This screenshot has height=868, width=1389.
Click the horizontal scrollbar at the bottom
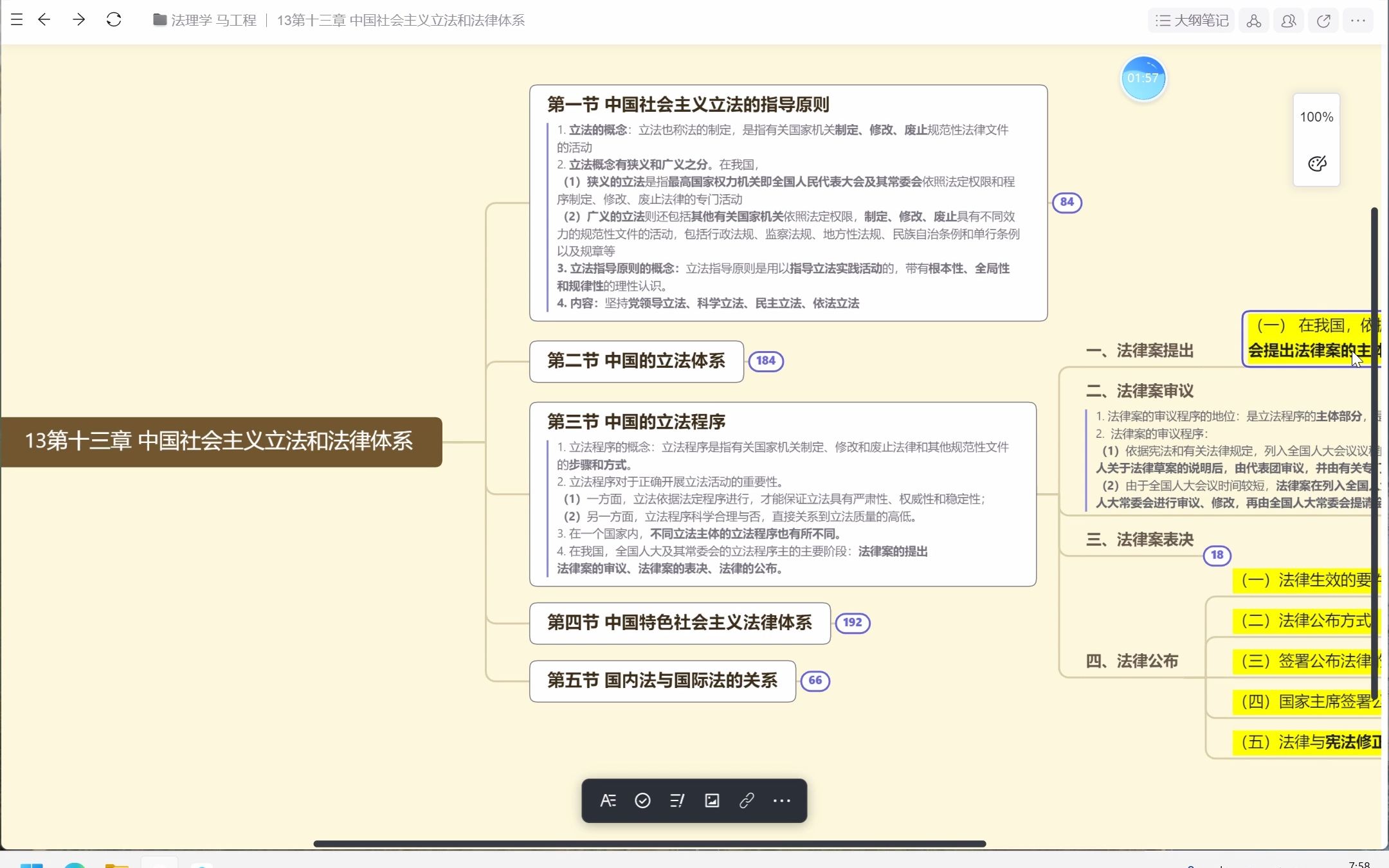point(649,844)
